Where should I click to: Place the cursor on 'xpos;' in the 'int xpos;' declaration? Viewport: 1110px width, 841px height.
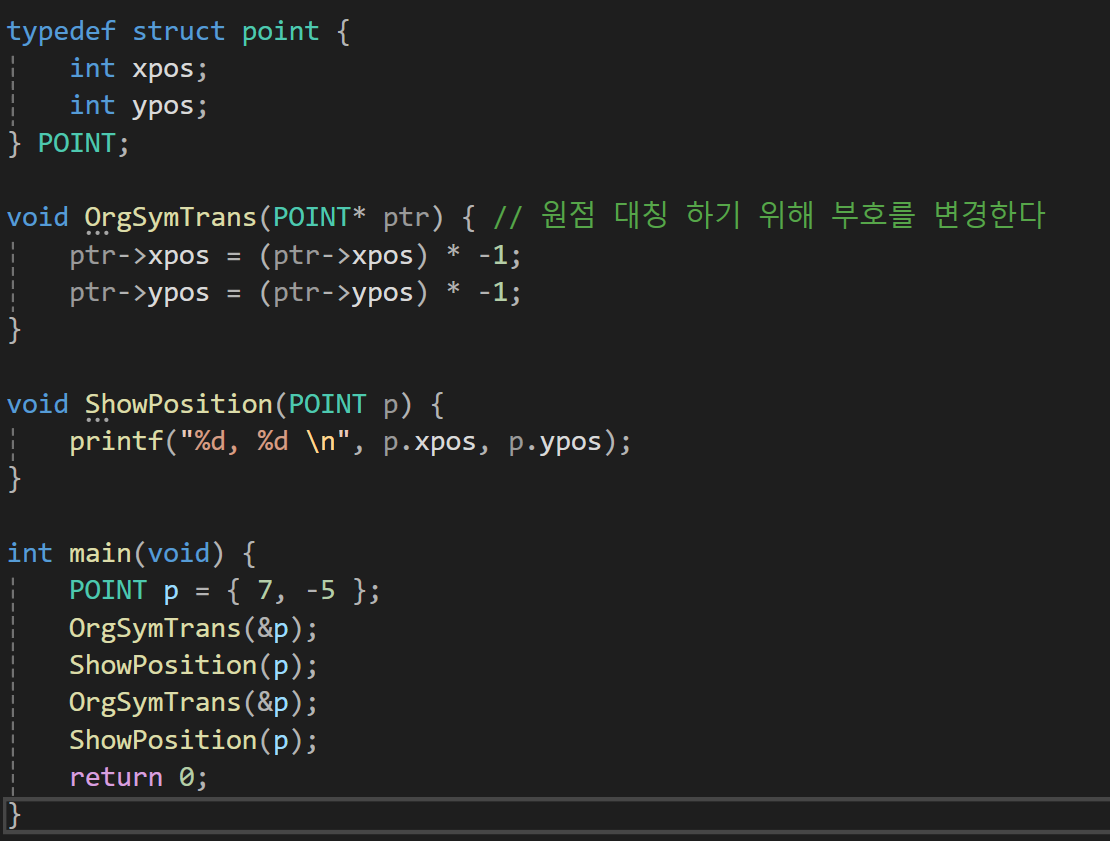point(170,70)
